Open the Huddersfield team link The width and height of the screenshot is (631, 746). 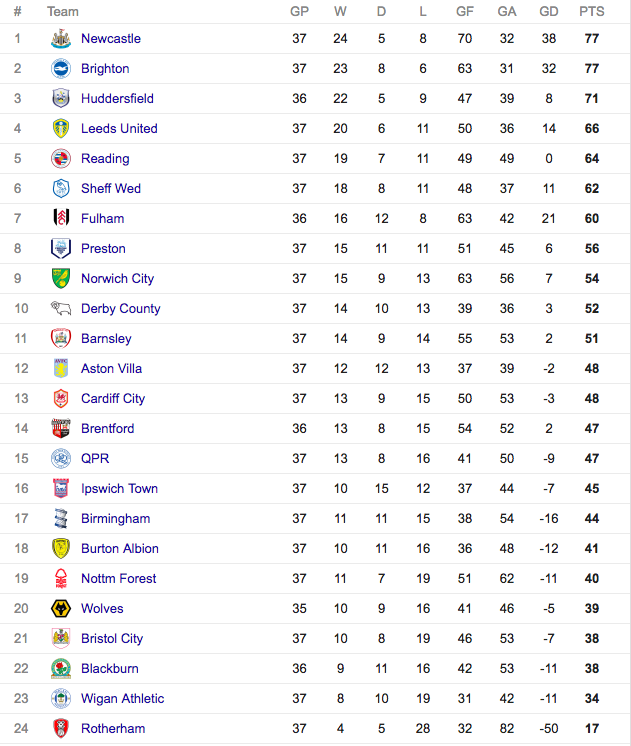tap(117, 99)
